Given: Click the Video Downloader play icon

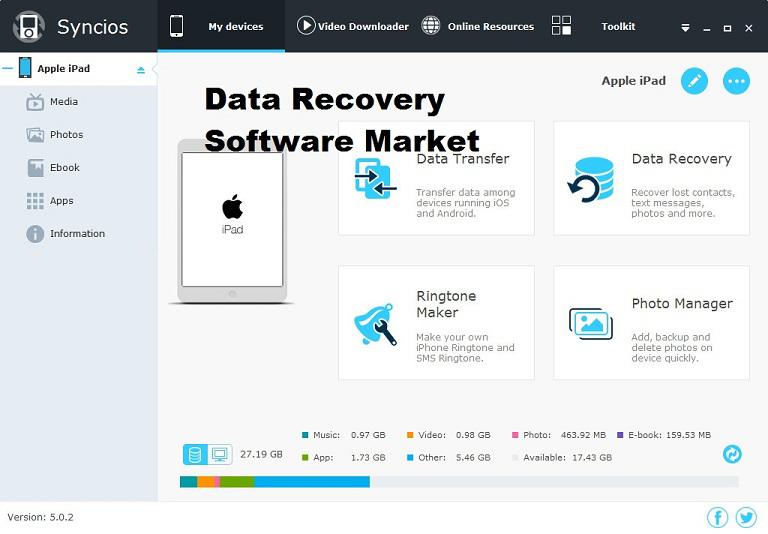Looking at the screenshot, I should pyautogui.click(x=306, y=25).
